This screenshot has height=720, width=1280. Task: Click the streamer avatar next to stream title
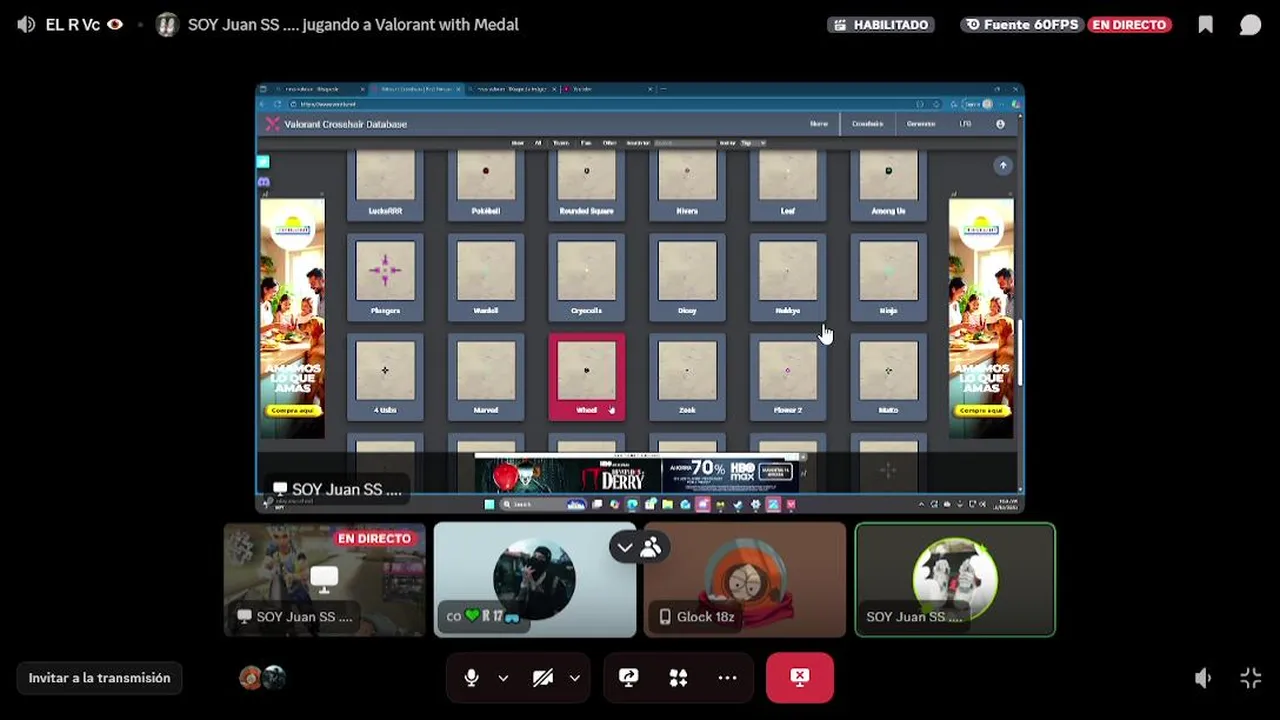(168, 25)
